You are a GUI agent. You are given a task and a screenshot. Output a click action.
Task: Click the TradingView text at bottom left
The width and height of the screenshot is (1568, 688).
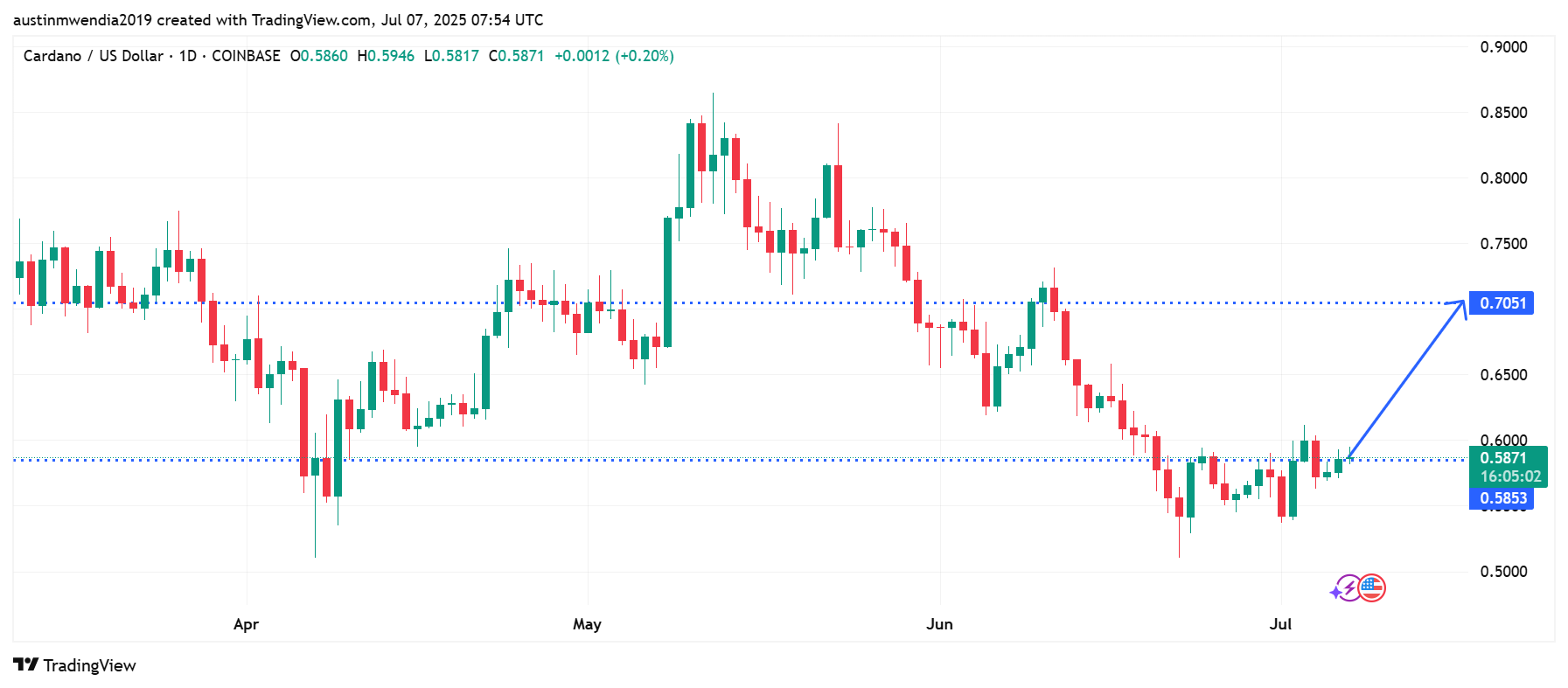coord(90,665)
